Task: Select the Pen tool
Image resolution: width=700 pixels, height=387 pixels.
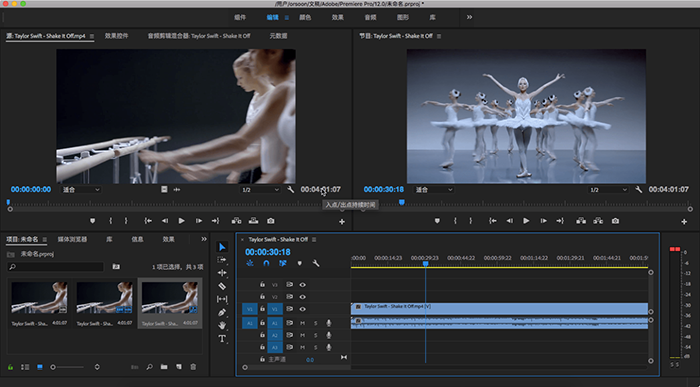Action: pos(222,312)
